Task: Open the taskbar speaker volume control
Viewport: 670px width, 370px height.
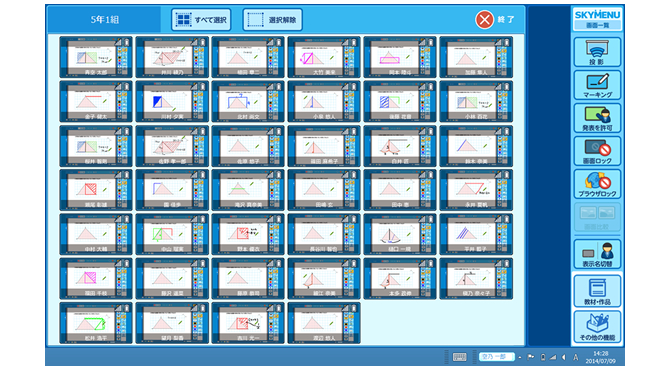Action: pos(564,357)
